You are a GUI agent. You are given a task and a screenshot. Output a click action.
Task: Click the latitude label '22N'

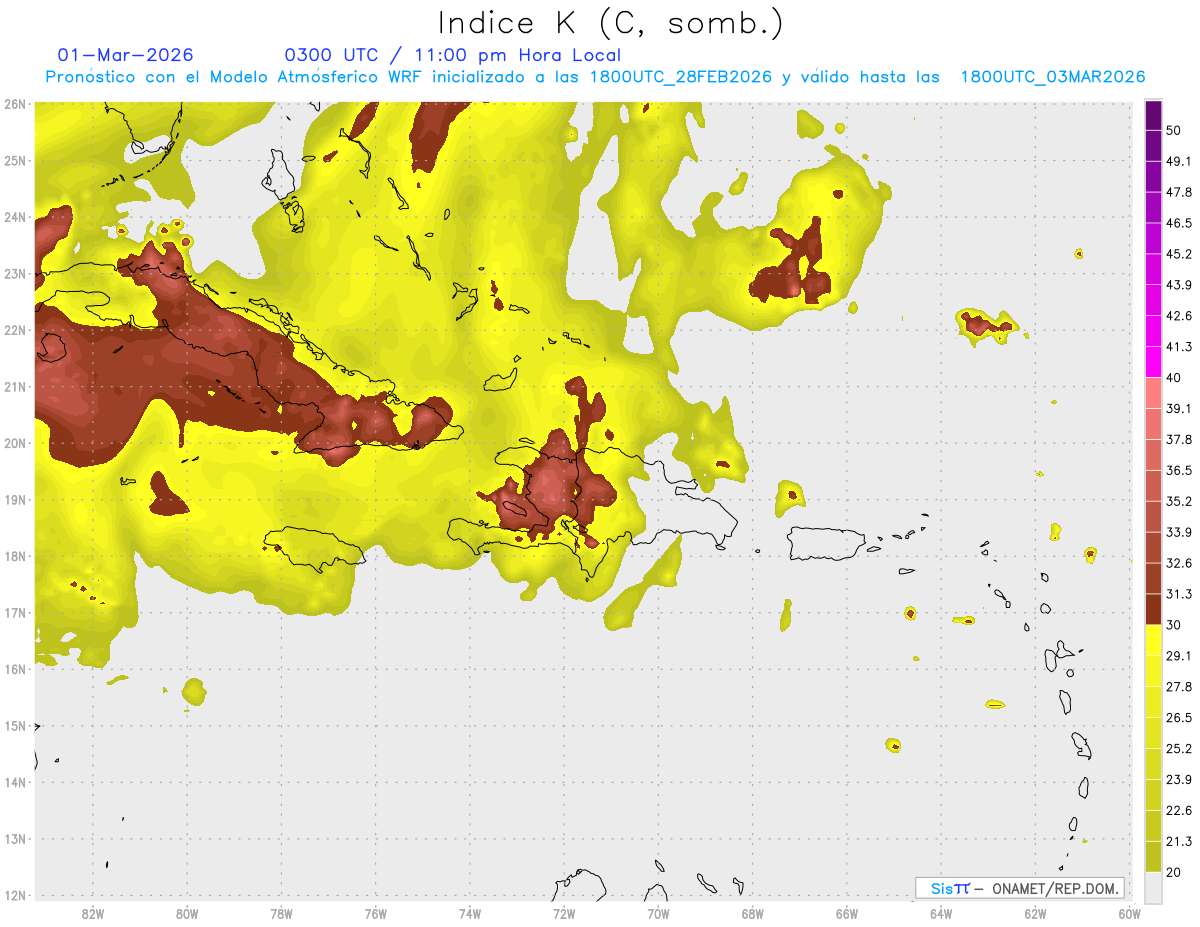(15, 330)
